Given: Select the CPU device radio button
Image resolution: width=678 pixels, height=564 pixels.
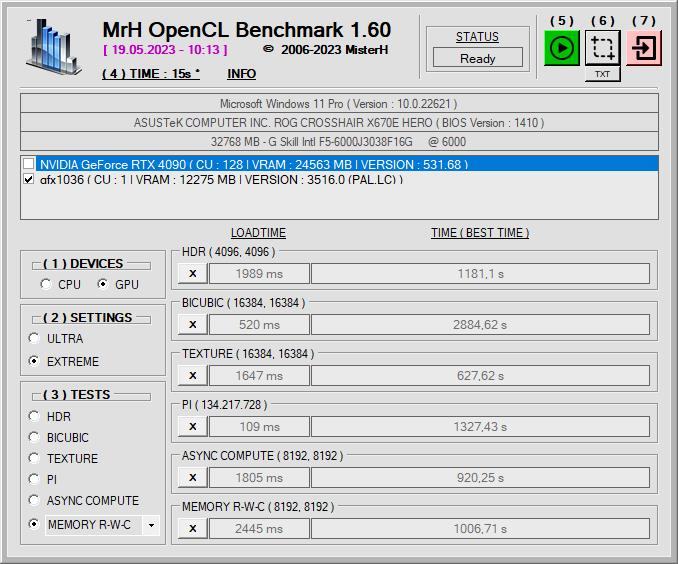Looking at the screenshot, I should 45,284.
